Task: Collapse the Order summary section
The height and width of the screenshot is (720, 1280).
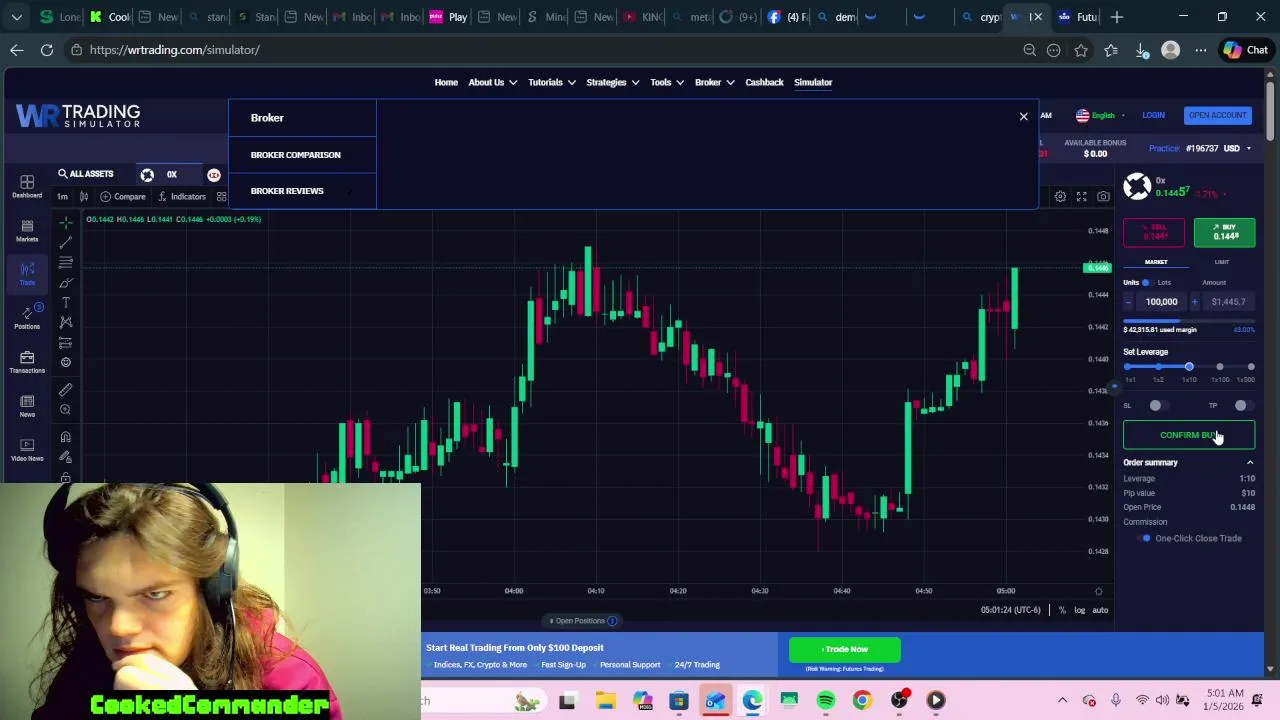Action: pos(1250,462)
